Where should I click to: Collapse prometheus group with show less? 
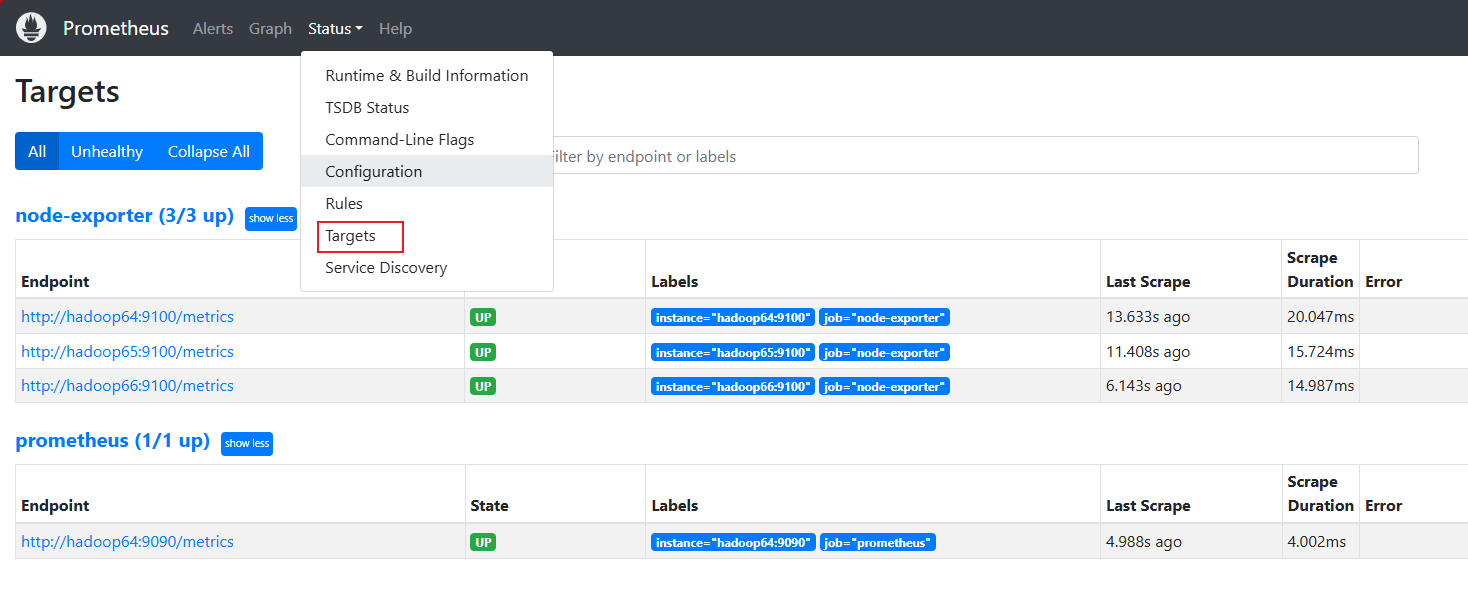(247, 443)
